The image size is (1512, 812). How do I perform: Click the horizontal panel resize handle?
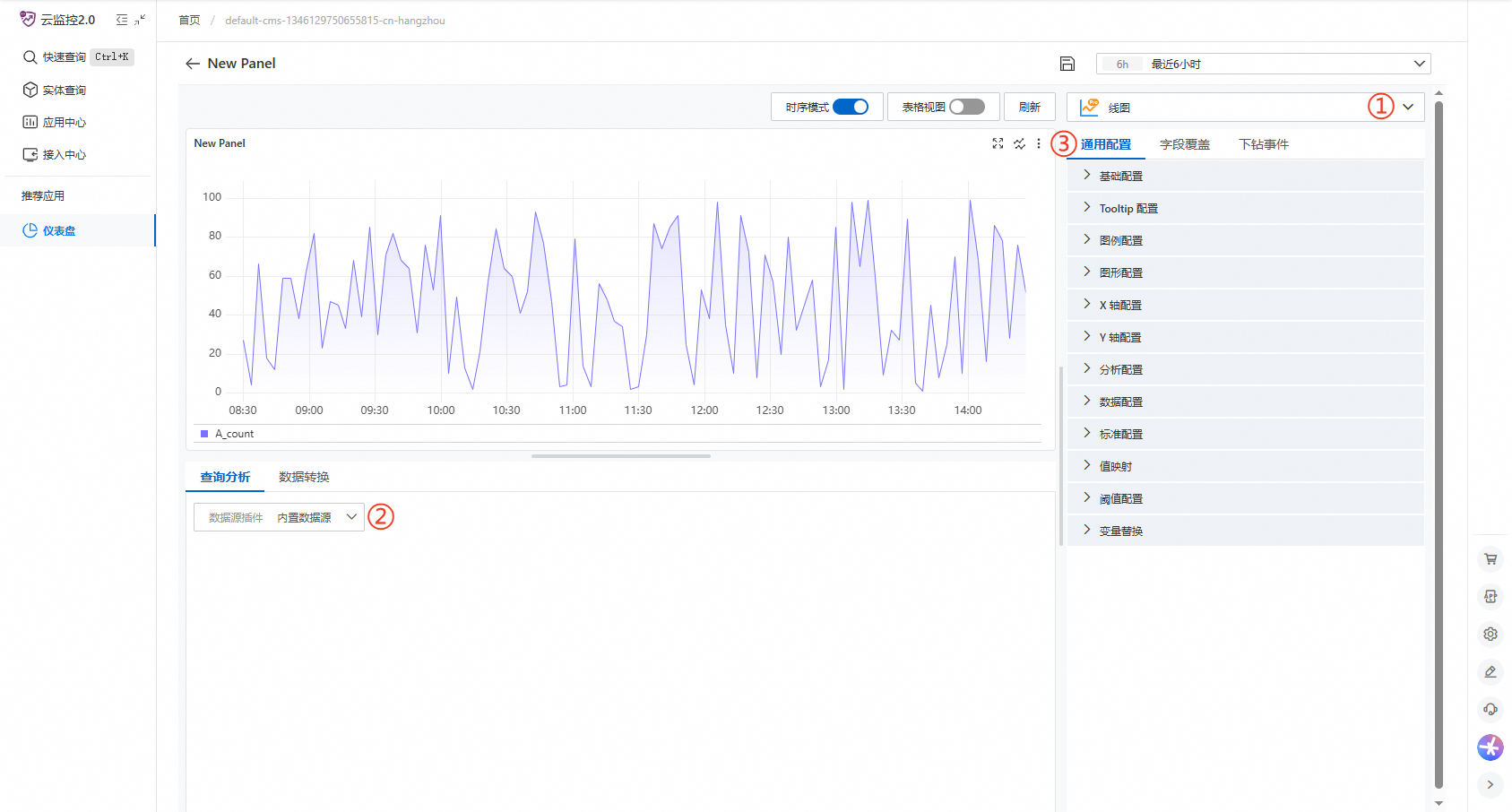[621, 456]
